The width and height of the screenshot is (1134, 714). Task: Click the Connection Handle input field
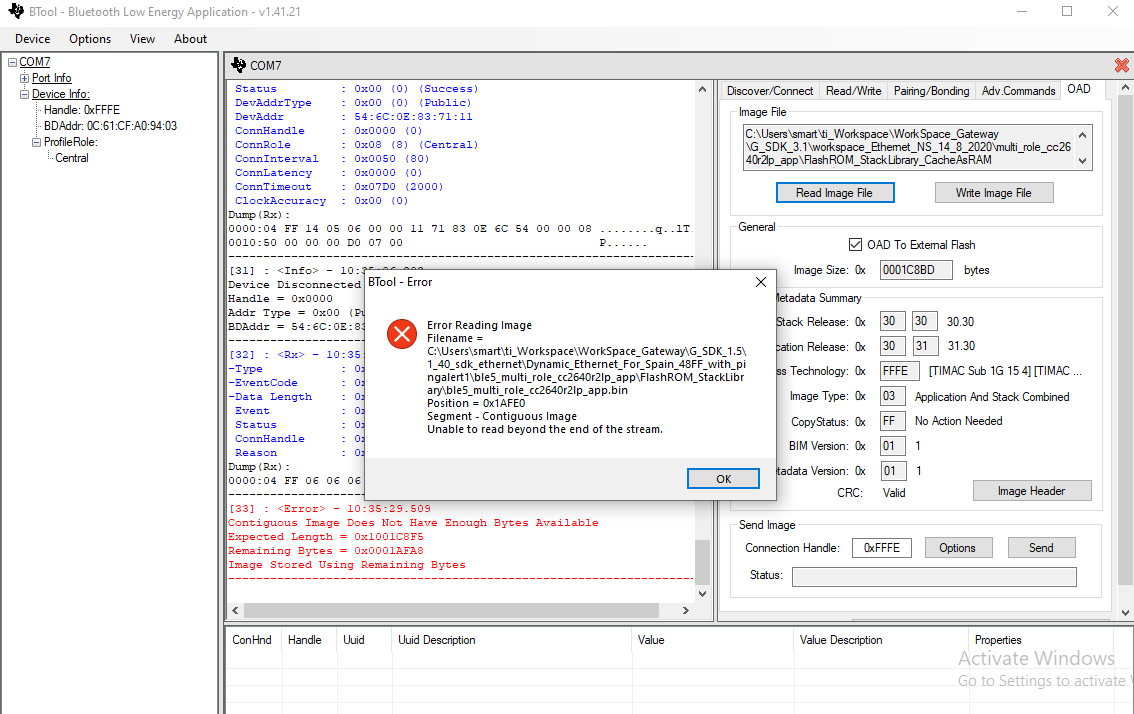(882, 548)
